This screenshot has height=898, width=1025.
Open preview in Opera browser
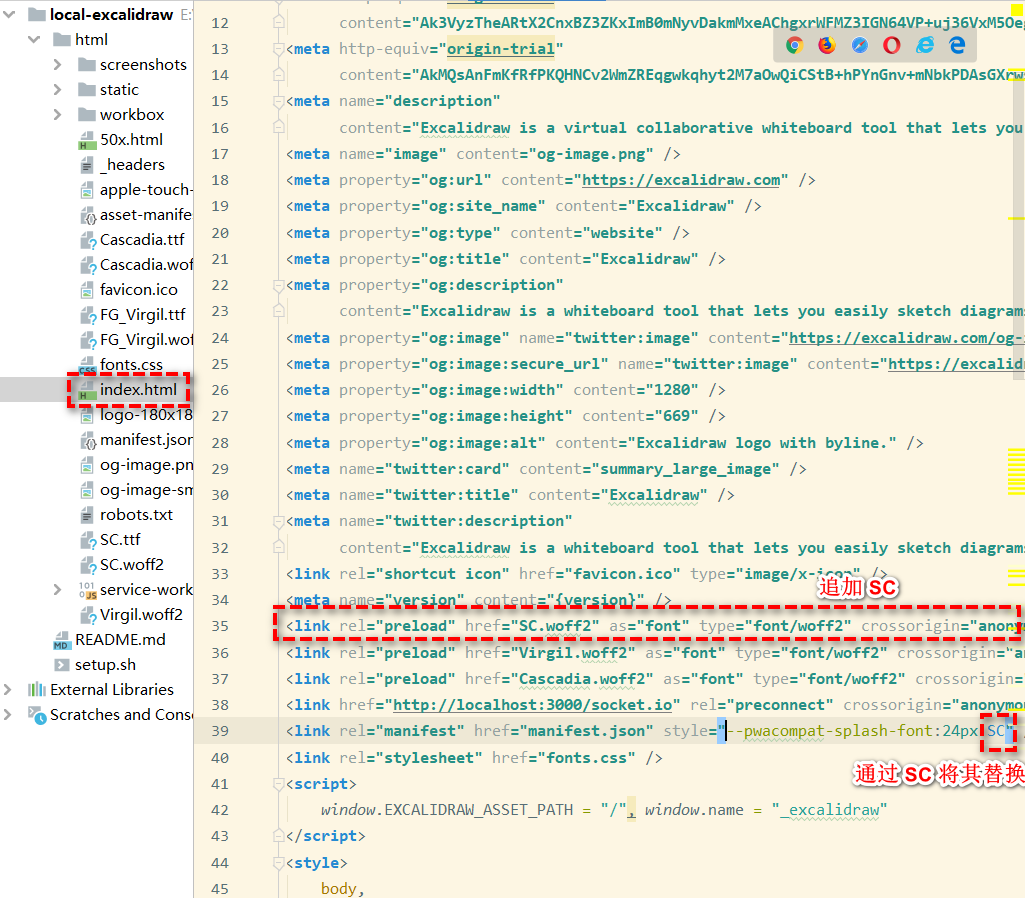(892, 45)
